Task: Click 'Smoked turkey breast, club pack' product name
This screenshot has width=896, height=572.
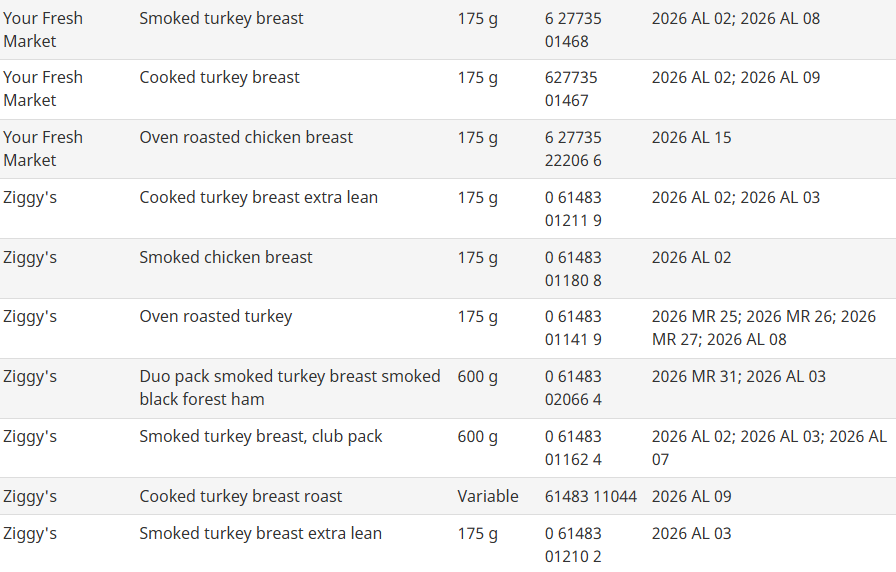Action: [x=261, y=437]
